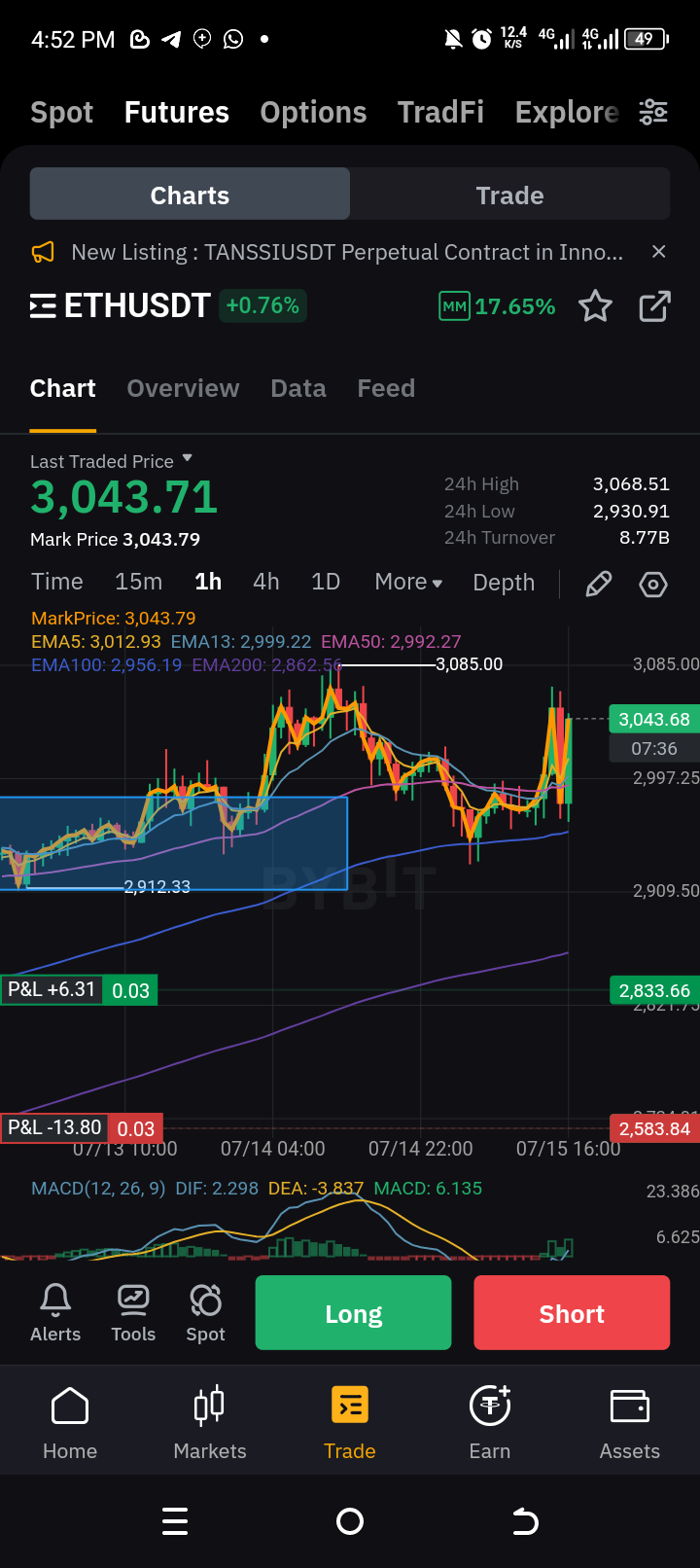Dismiss the New Listing announcement banner
The height and width of the screenshot is (1568, 700).
click(x=658, y=252)
